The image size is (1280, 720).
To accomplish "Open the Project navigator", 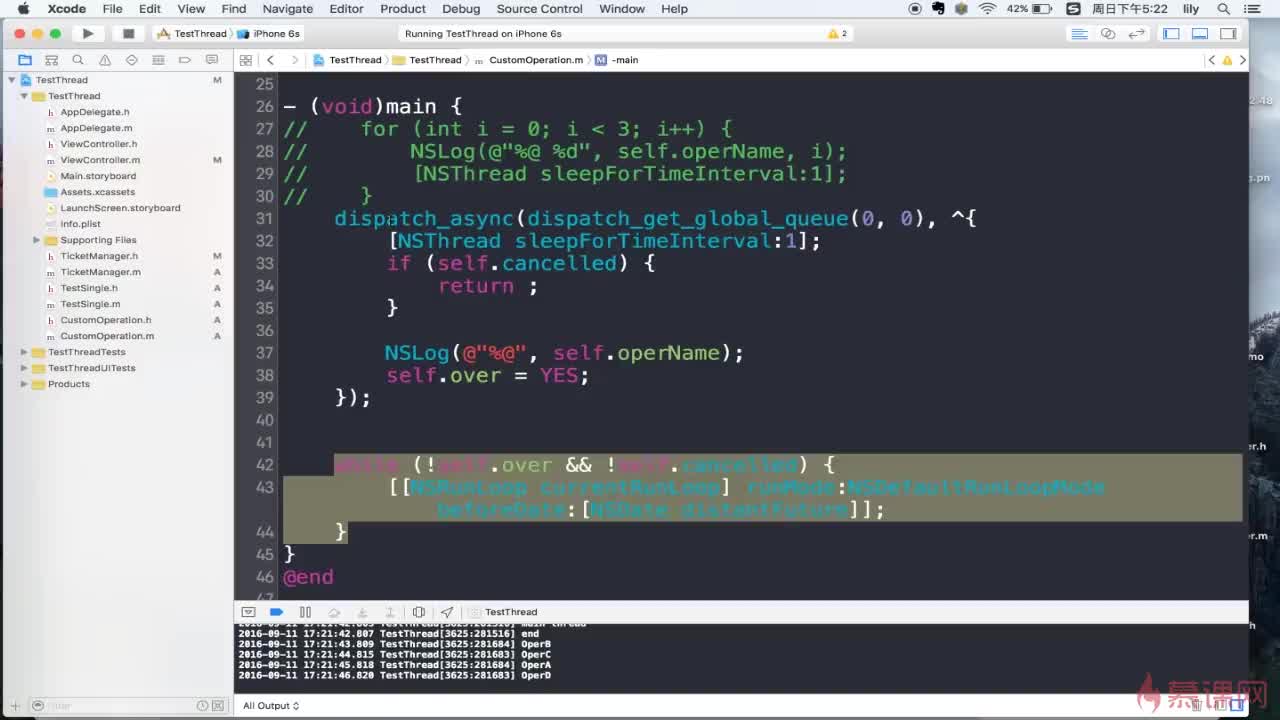I will pyautogui.click(x=25, y=60).
